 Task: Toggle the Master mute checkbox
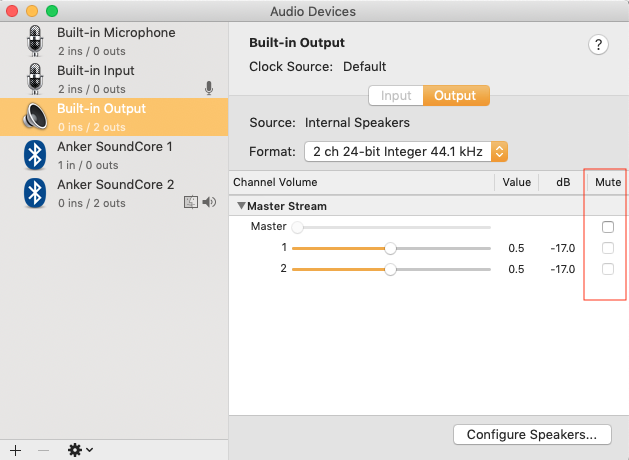[x=608, y=227]
